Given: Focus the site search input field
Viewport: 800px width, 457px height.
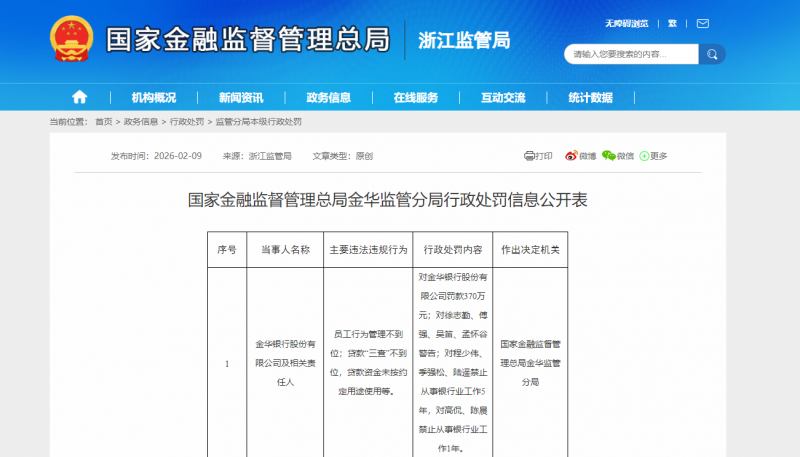Looking at the screenshot, I should coord(630,54).
